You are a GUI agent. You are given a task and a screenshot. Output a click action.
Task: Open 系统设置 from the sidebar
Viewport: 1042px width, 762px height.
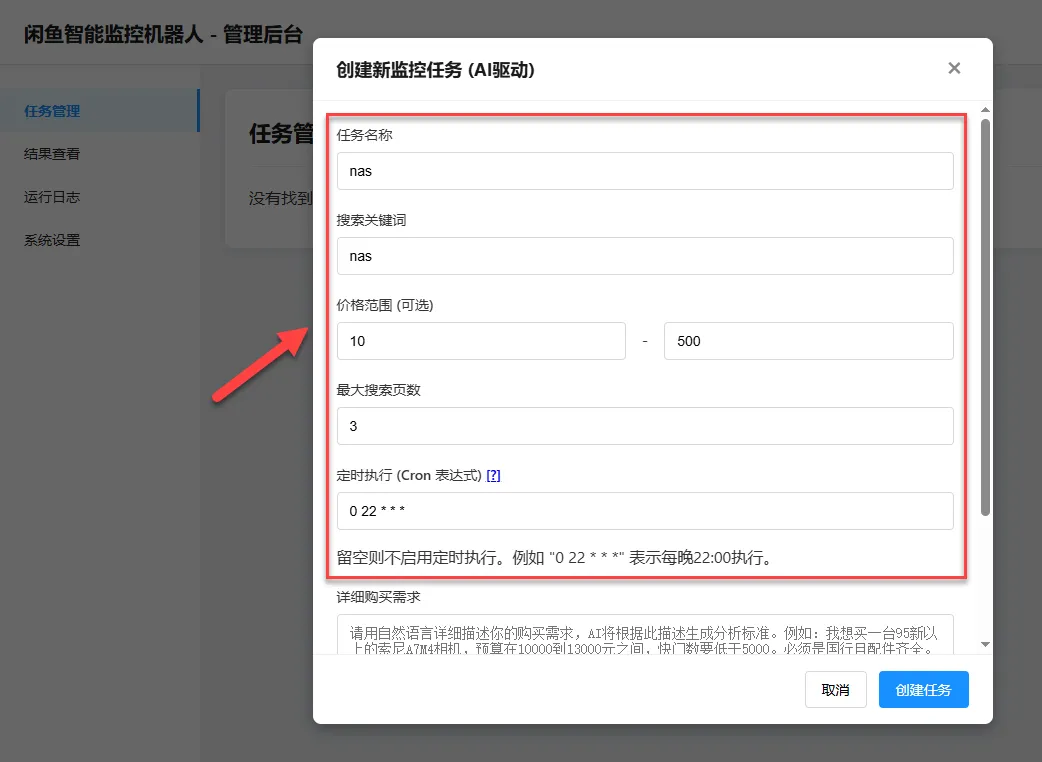tap(52, 240)
